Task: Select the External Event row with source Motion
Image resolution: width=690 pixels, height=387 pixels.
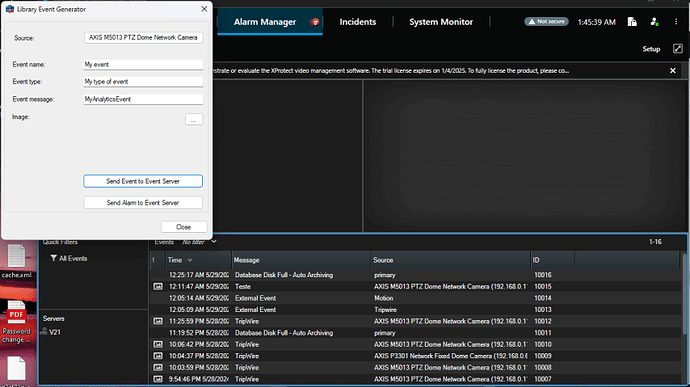Action: click(x=415, y=298)
